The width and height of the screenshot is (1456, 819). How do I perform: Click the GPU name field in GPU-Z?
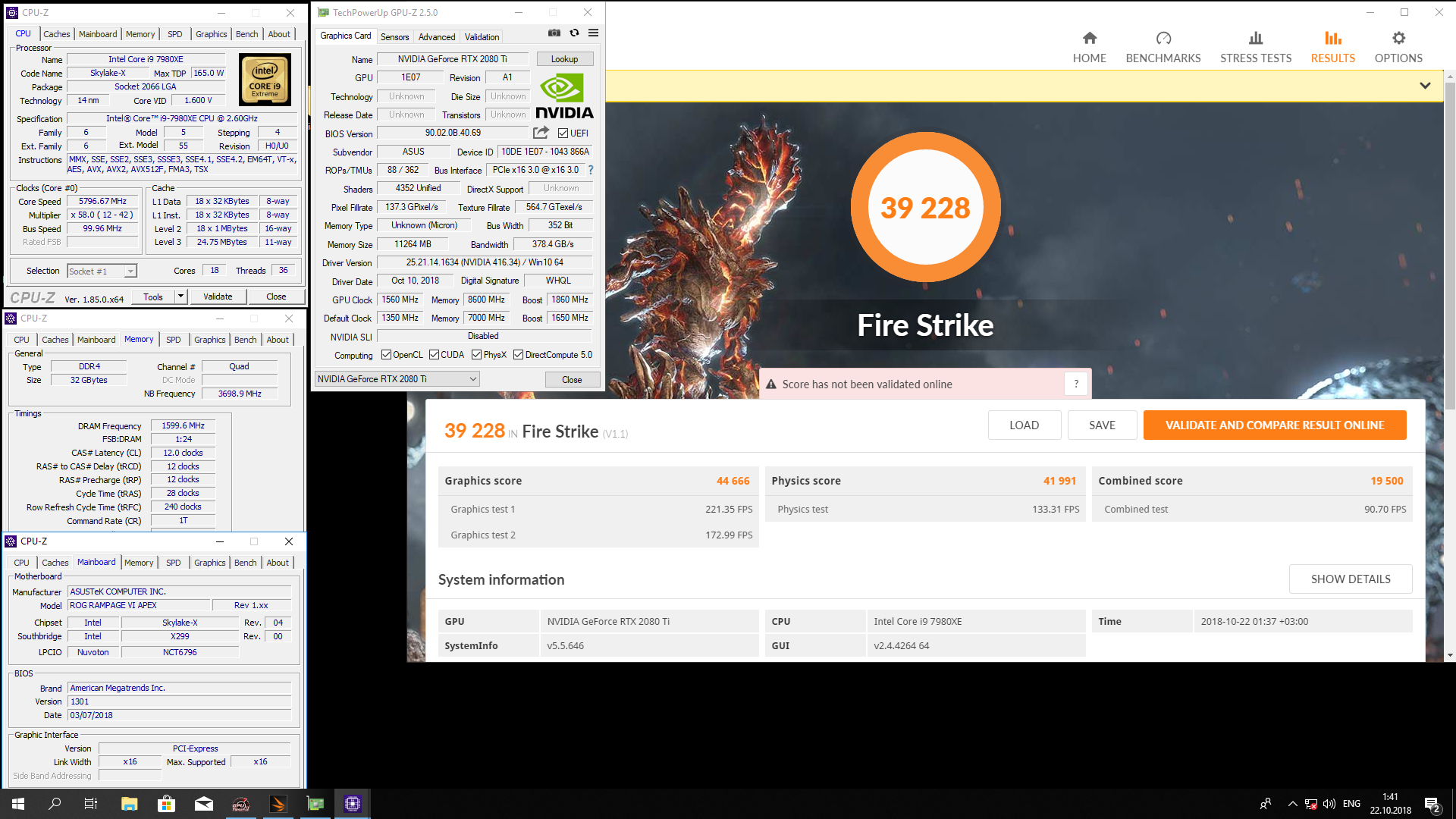452,59
